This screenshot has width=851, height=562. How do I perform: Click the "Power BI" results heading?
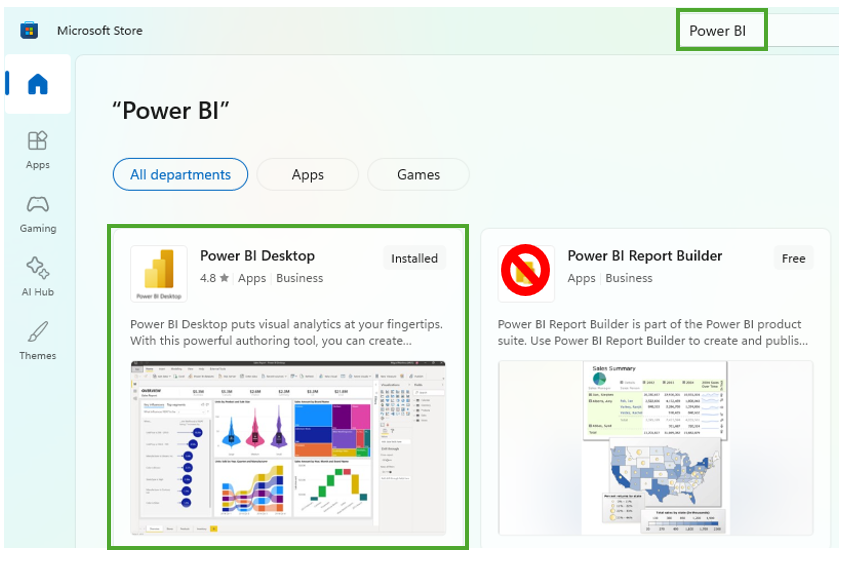pos(171,111)
